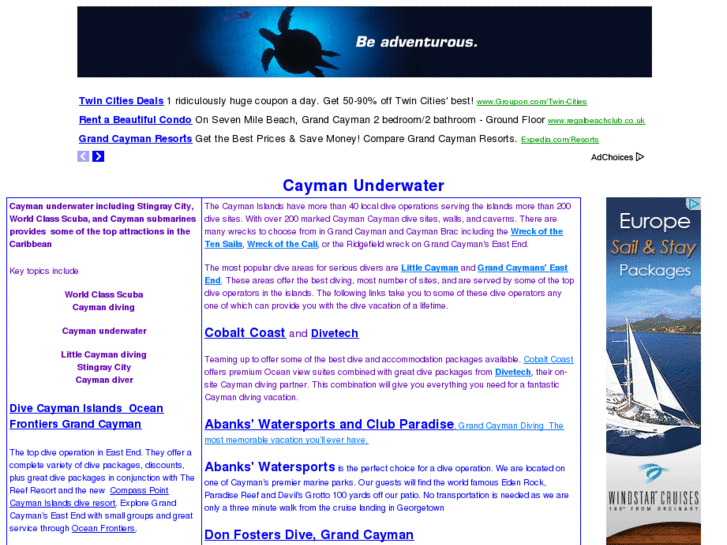Click the Cayman underwater topic text
The height and width of the screenshot is (545, 727).
click(x=104, y=331)
